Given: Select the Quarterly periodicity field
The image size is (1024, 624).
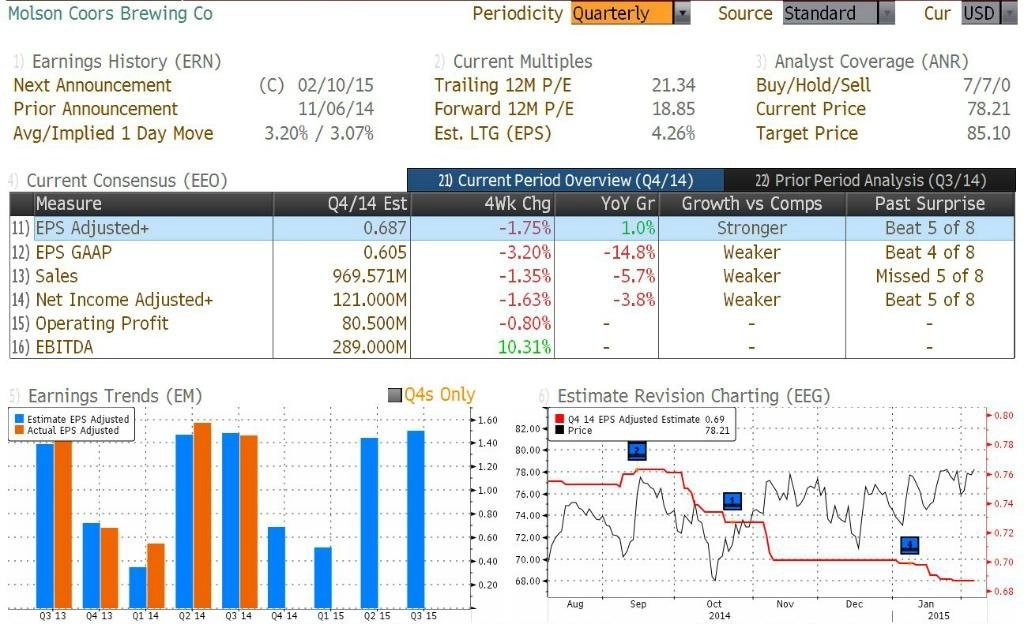Looking at the screenshot, I should coord(621,13).
